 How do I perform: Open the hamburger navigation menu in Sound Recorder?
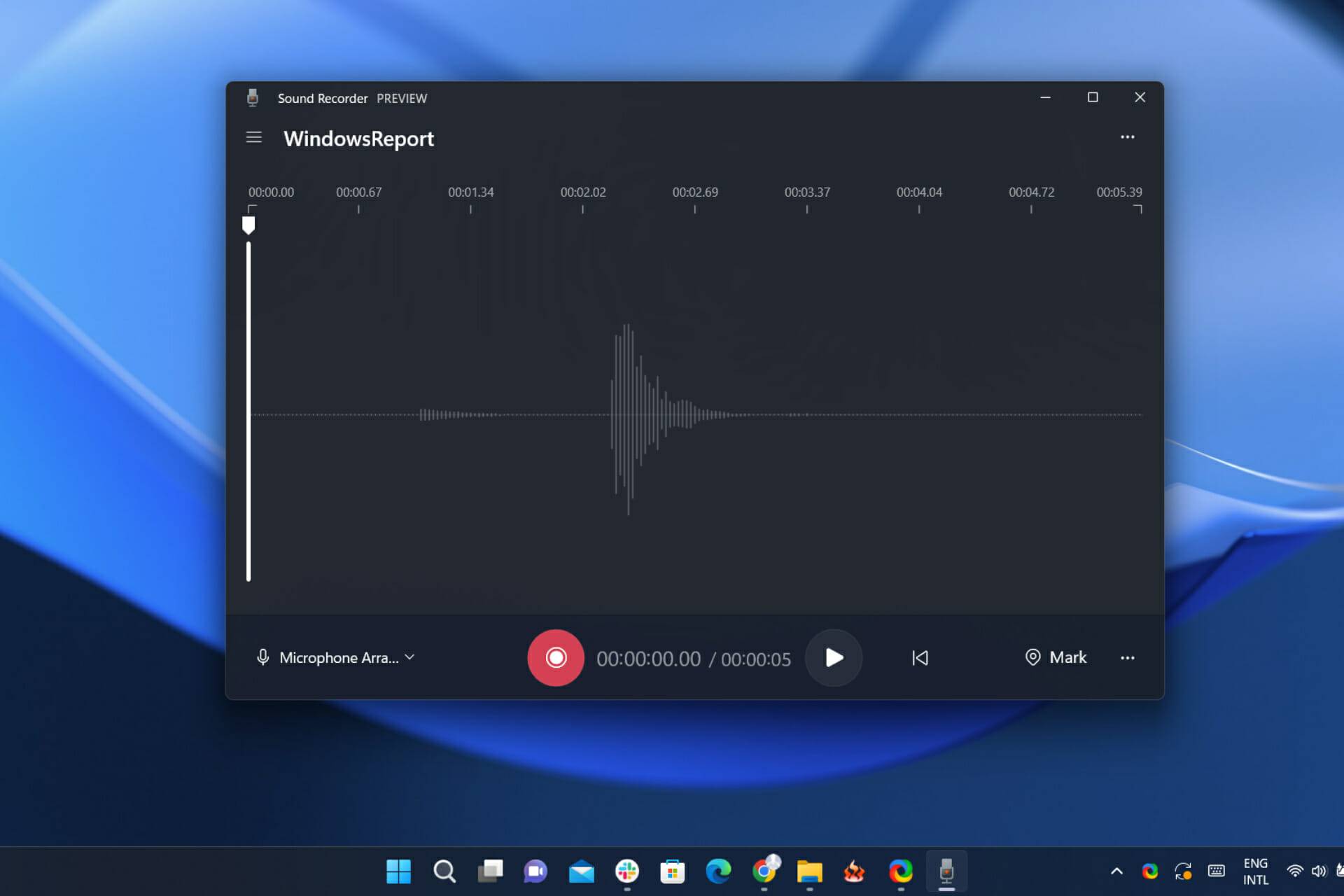click(x=253, y=137)
